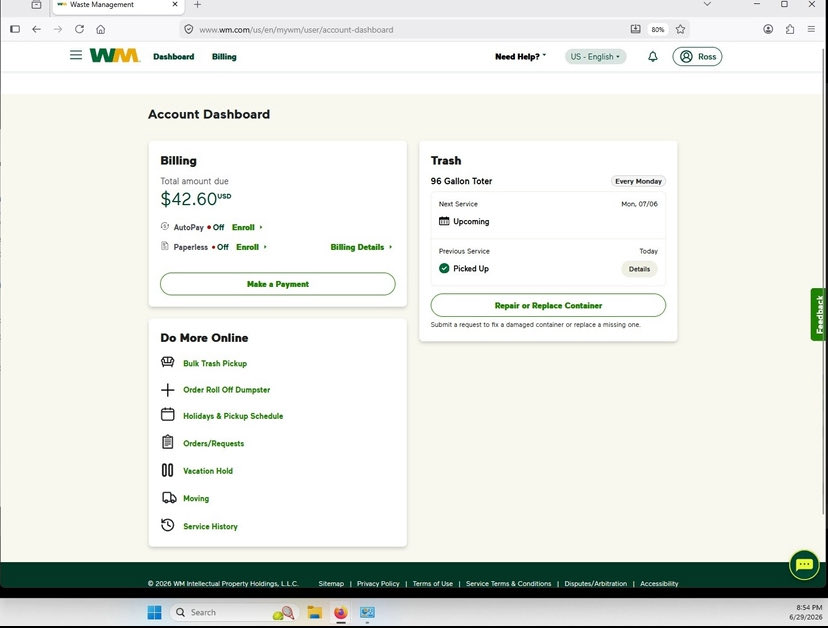Screen dimensions: 828x628
Task: Expand the Need Help? dropdown
Action: pos(520,57)
